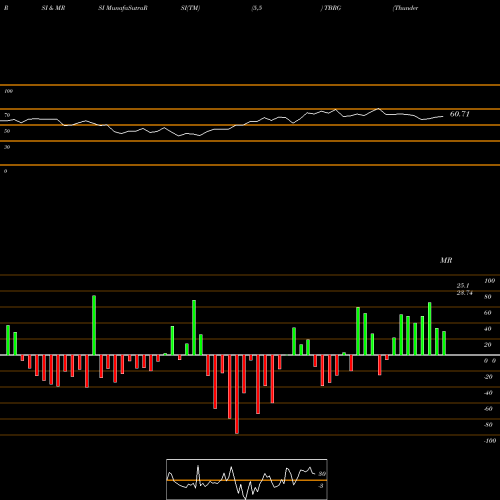Click the 20 label on MR axis

point(488,345)
